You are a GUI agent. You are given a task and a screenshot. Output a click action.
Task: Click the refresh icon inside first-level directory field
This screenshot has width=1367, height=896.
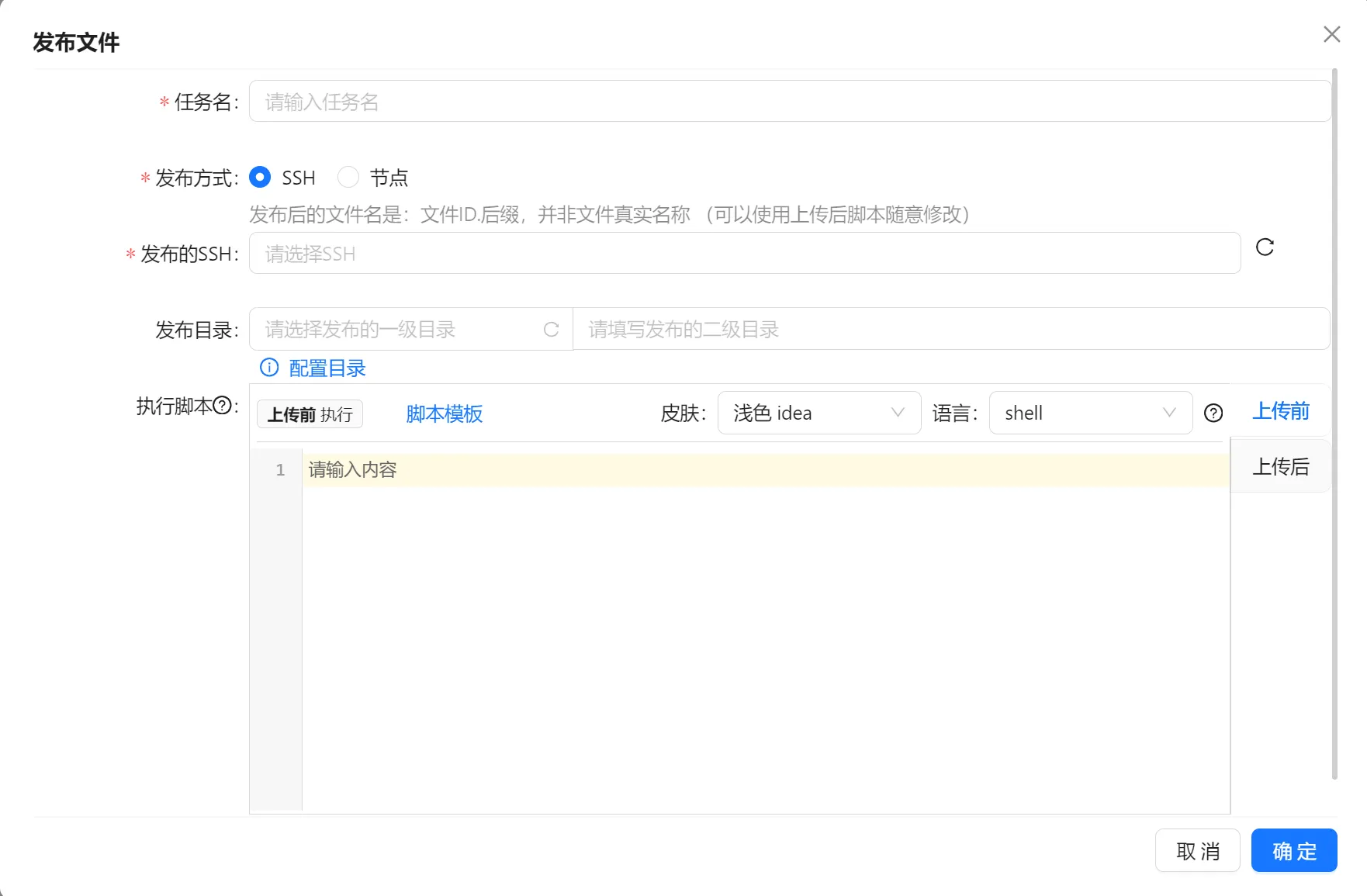click(x=551, y=330)
